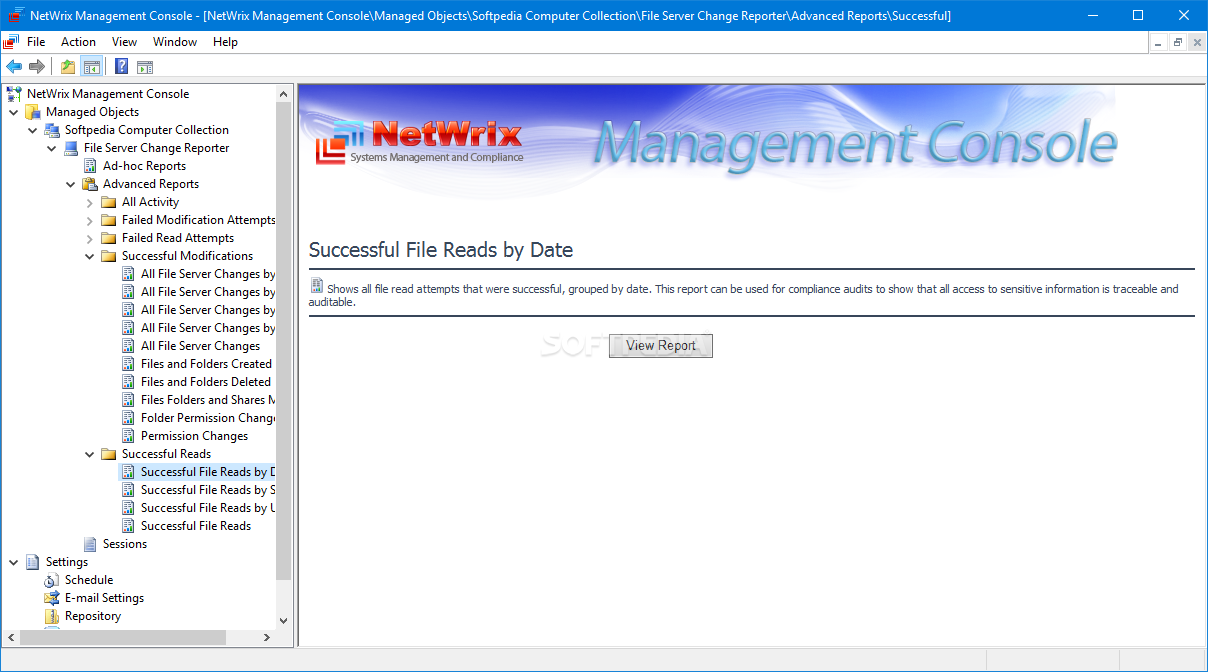Click the Files and Folders Created report icon
This screenshot has height=672, width=1208.
click(x=128, y=364)
